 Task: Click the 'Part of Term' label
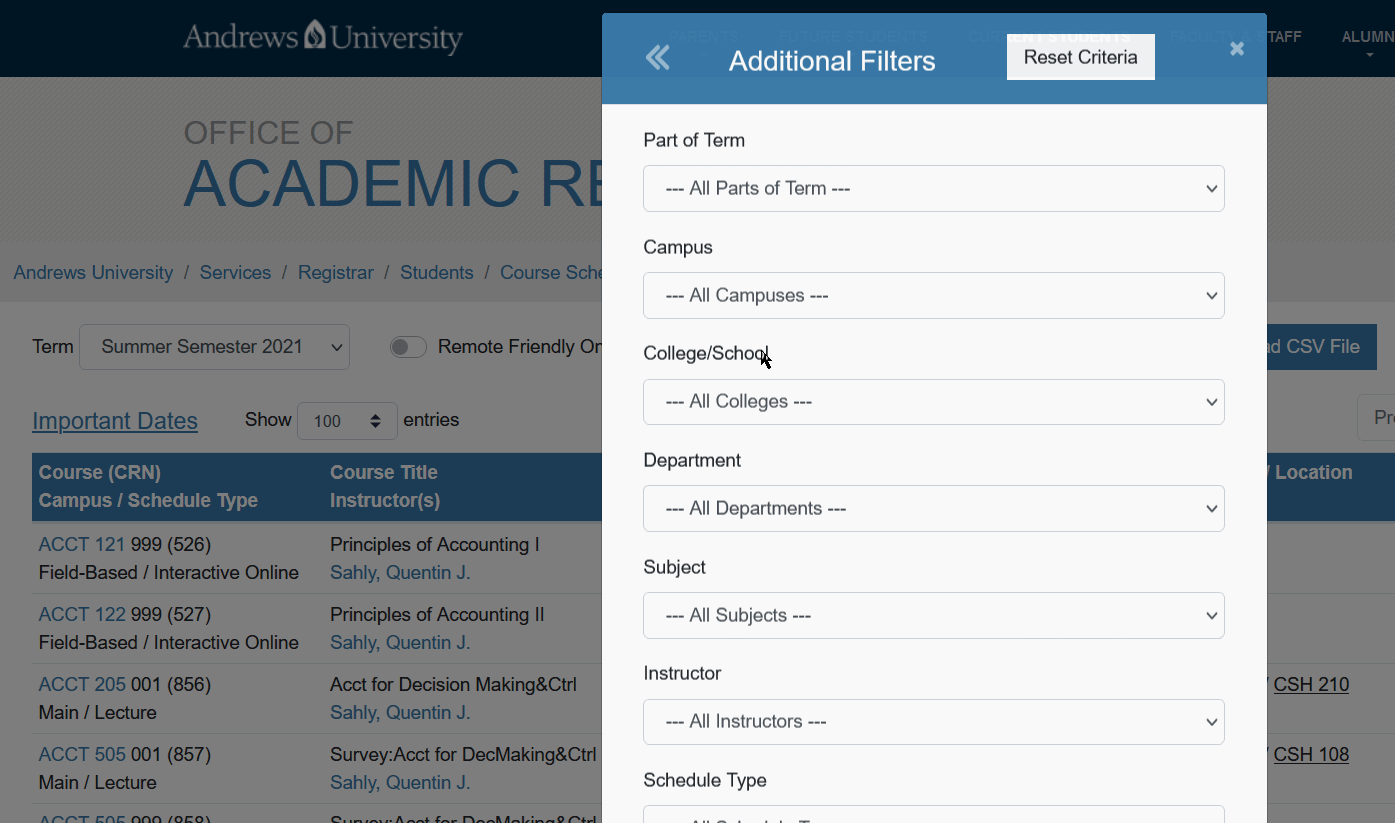694,140
